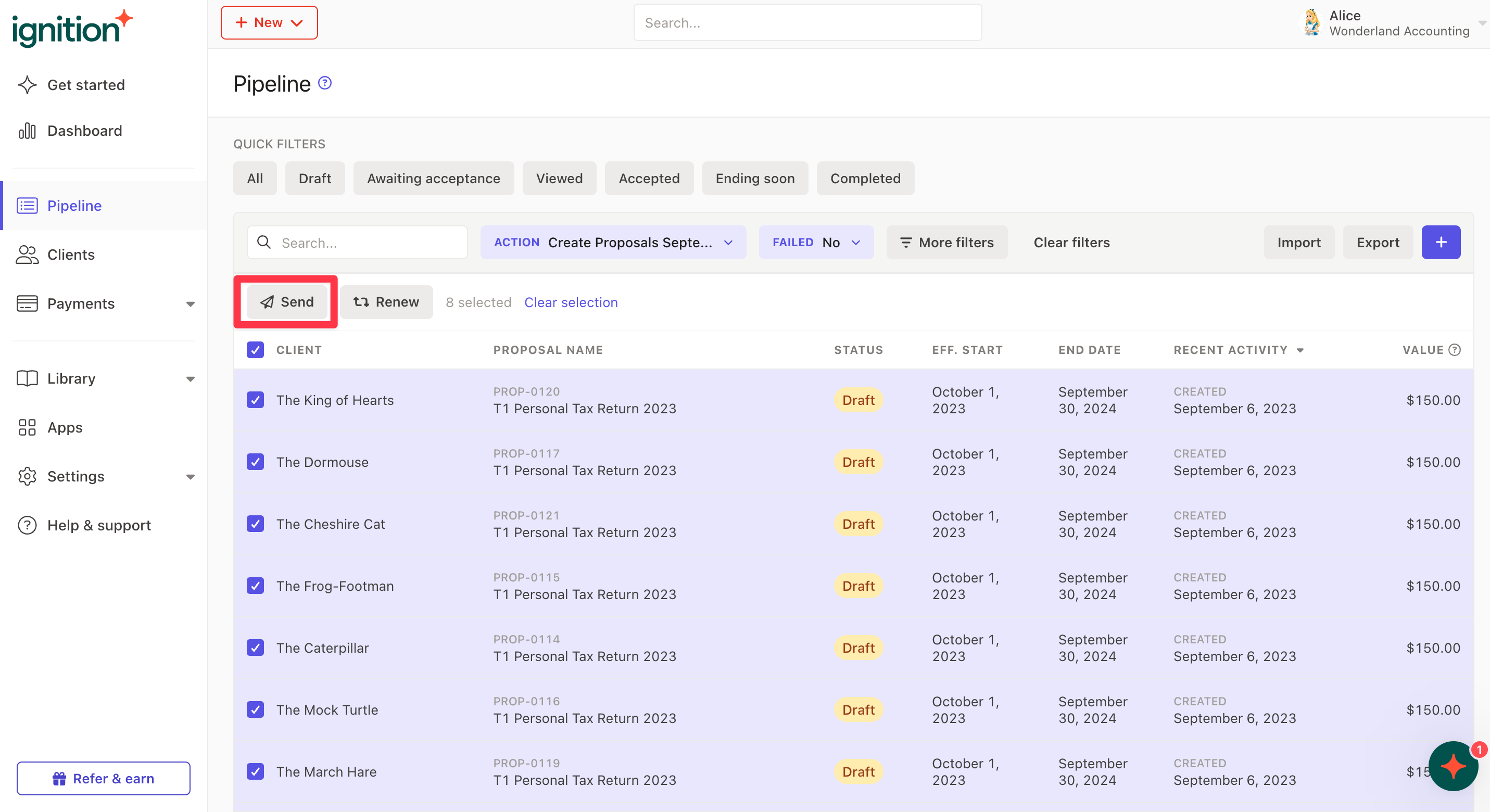Expand the Library submenu arrow
Viewport: 1490px width, 812px height.
[x=191, y=379]
